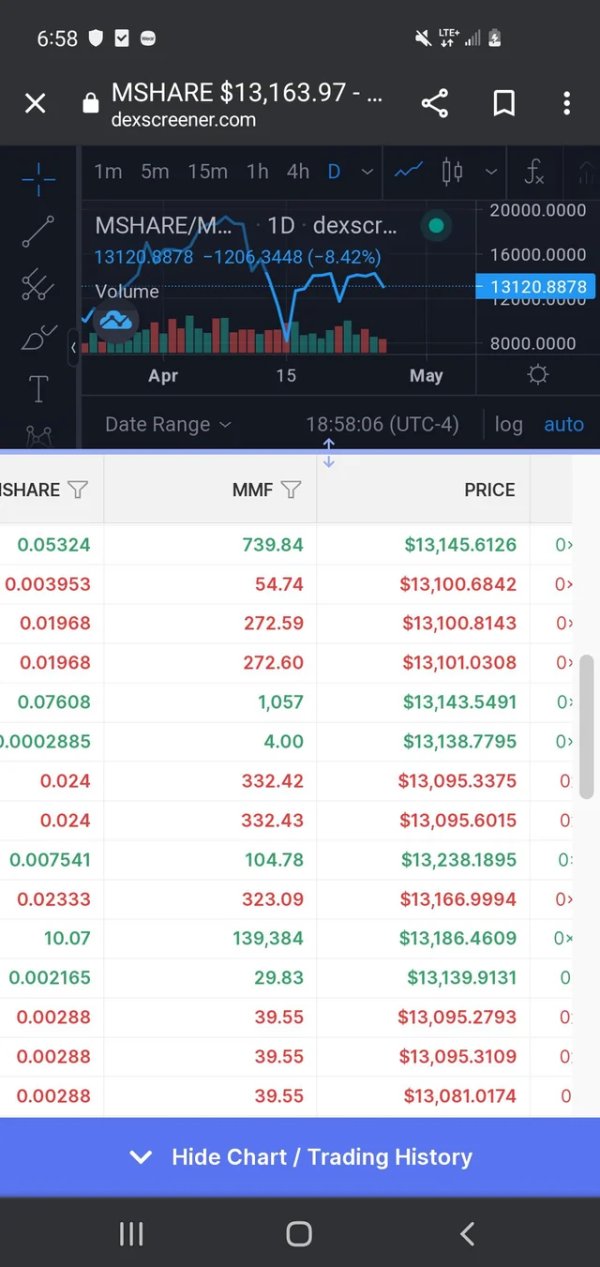Pick the brush drawing tool

pos(38,338)
